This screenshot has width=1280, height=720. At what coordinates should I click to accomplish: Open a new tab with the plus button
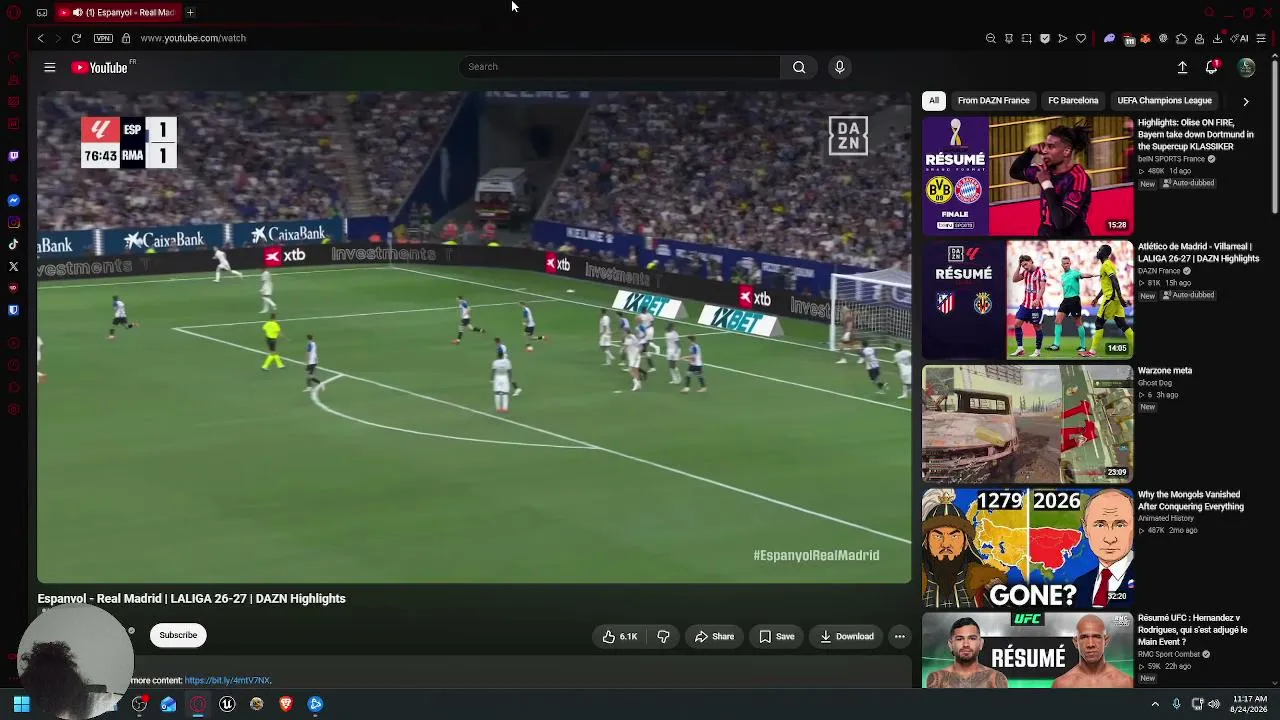[x=190, y=12]
